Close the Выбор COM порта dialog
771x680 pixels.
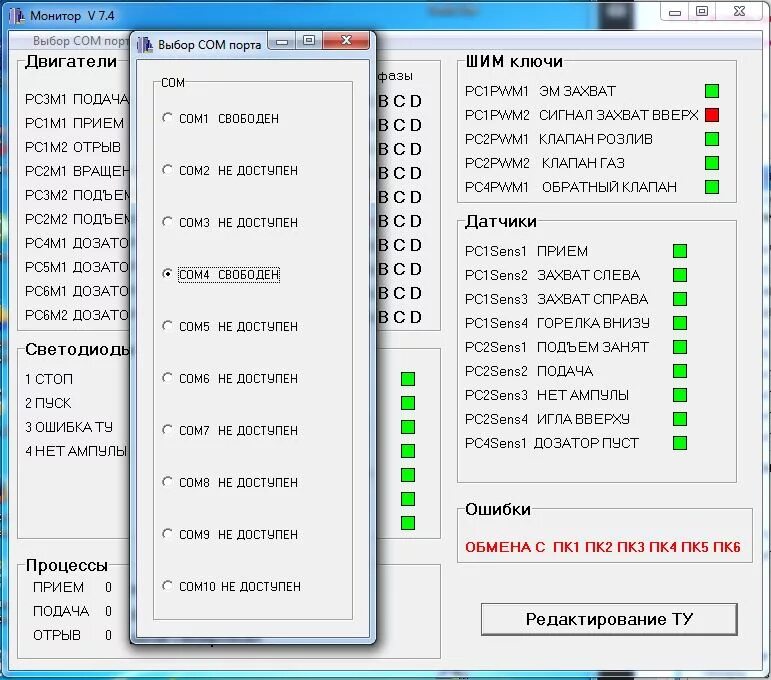[346, 40]
